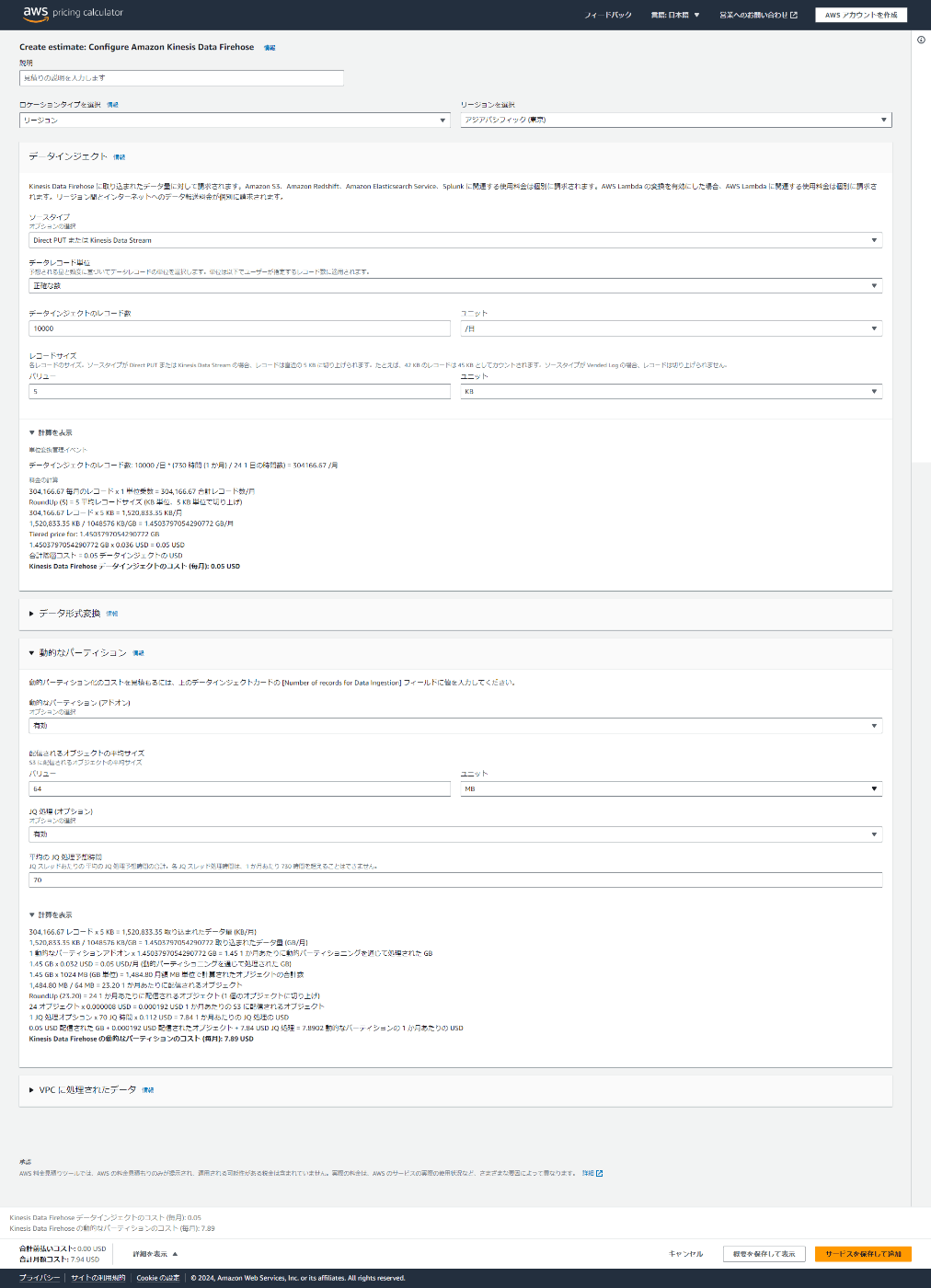Focus the object average size field showing 64

239,789
